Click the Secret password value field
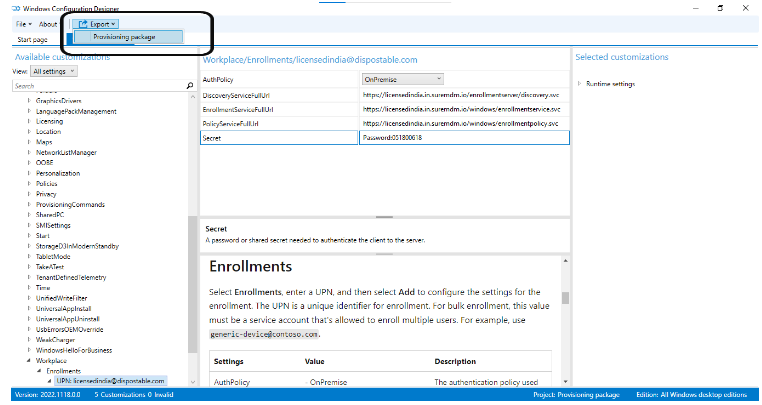This screenshot has width=762, height=405. 464,138
